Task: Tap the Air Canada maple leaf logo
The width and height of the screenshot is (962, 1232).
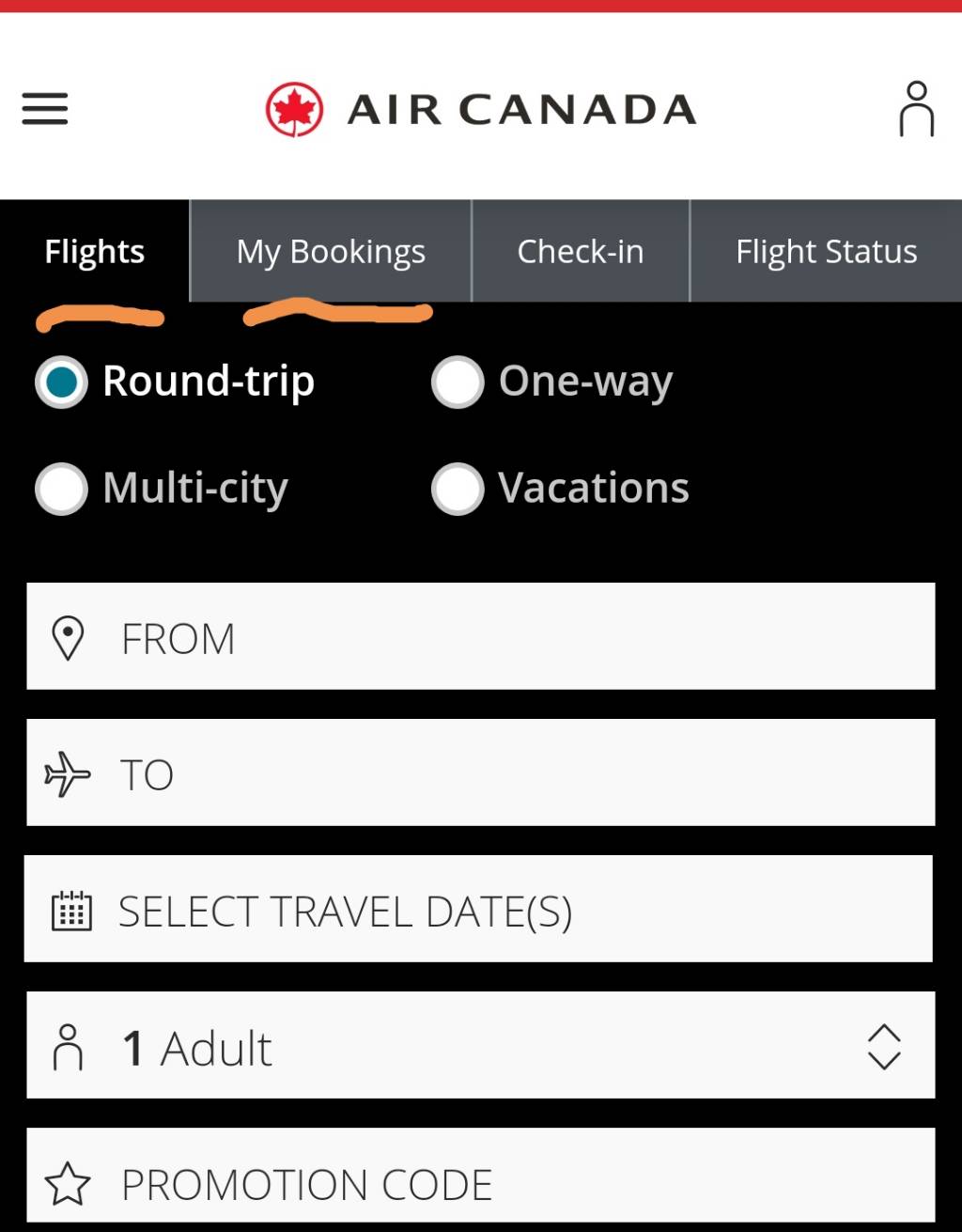Action: click(294, 110)
